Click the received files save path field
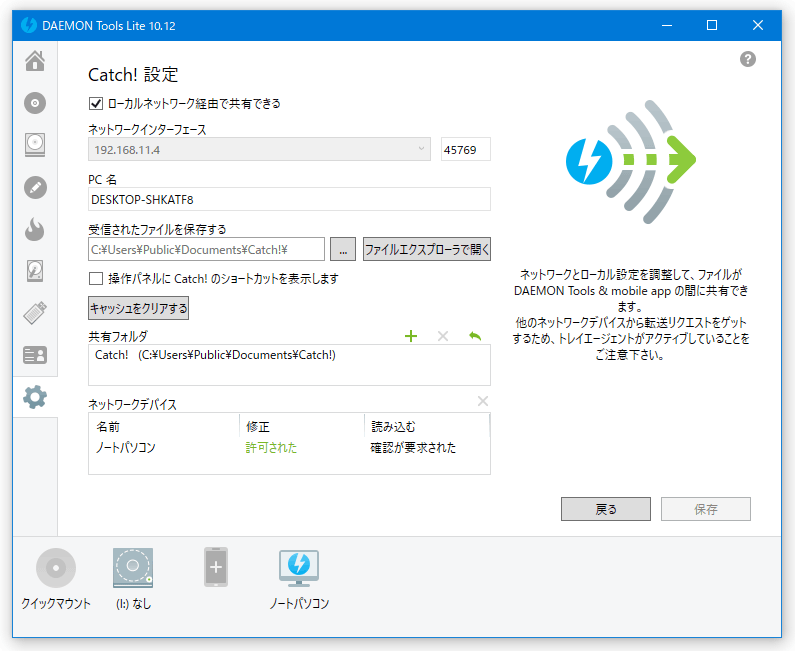Screen dimensions: 795x651 206,249
